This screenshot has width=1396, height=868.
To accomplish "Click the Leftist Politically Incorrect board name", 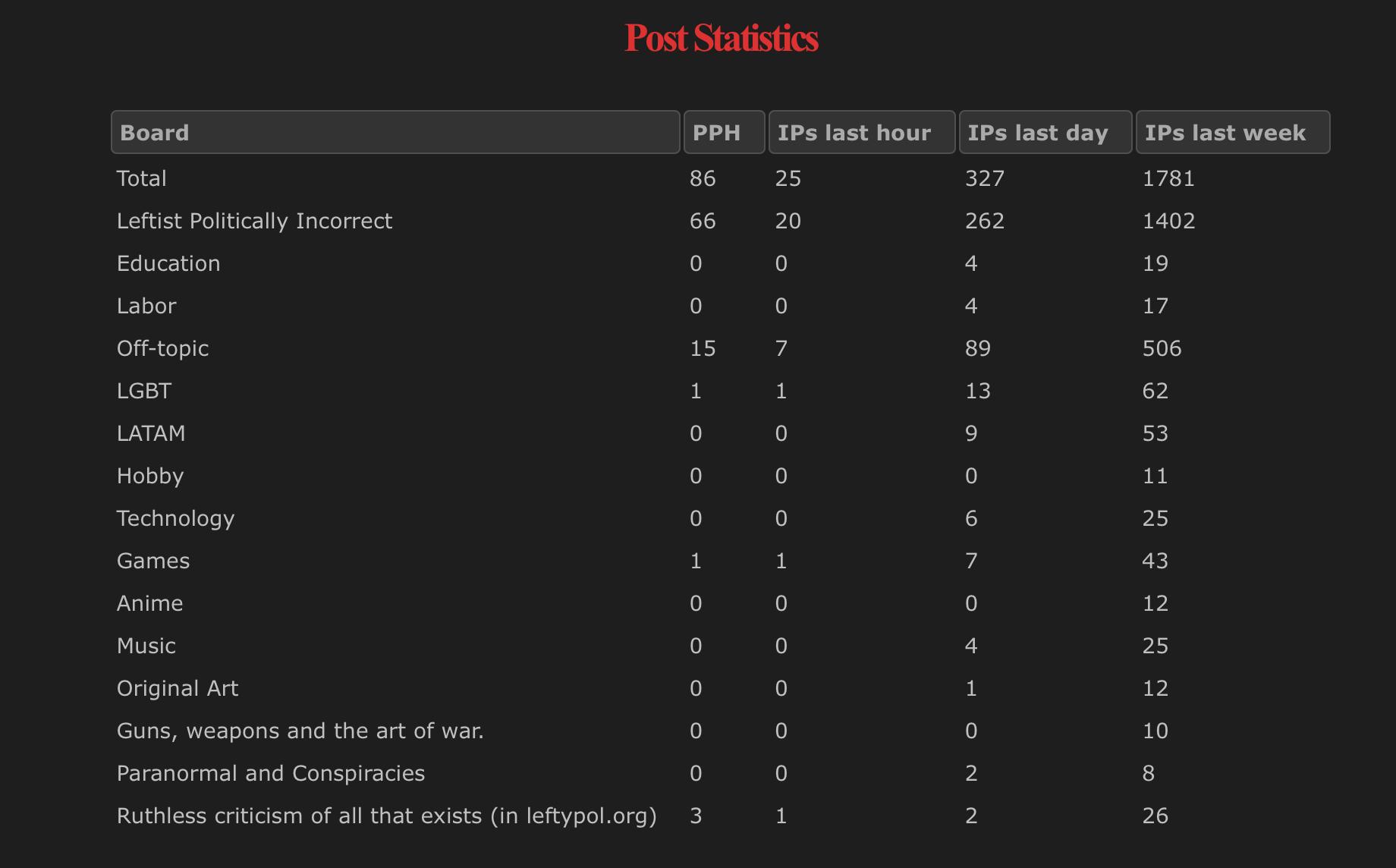I will [x=254, y=221].
